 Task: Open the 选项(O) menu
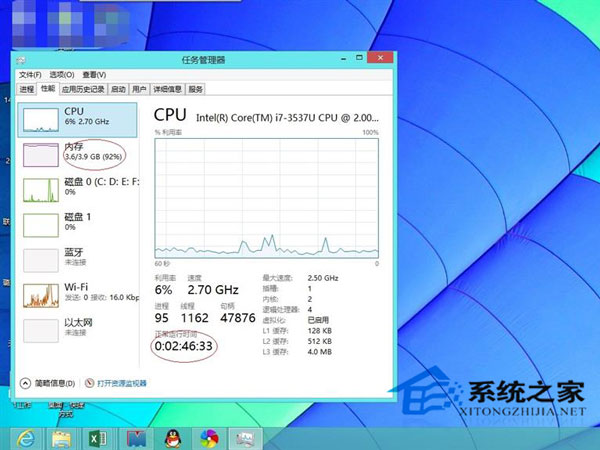[x=62, y=75]
